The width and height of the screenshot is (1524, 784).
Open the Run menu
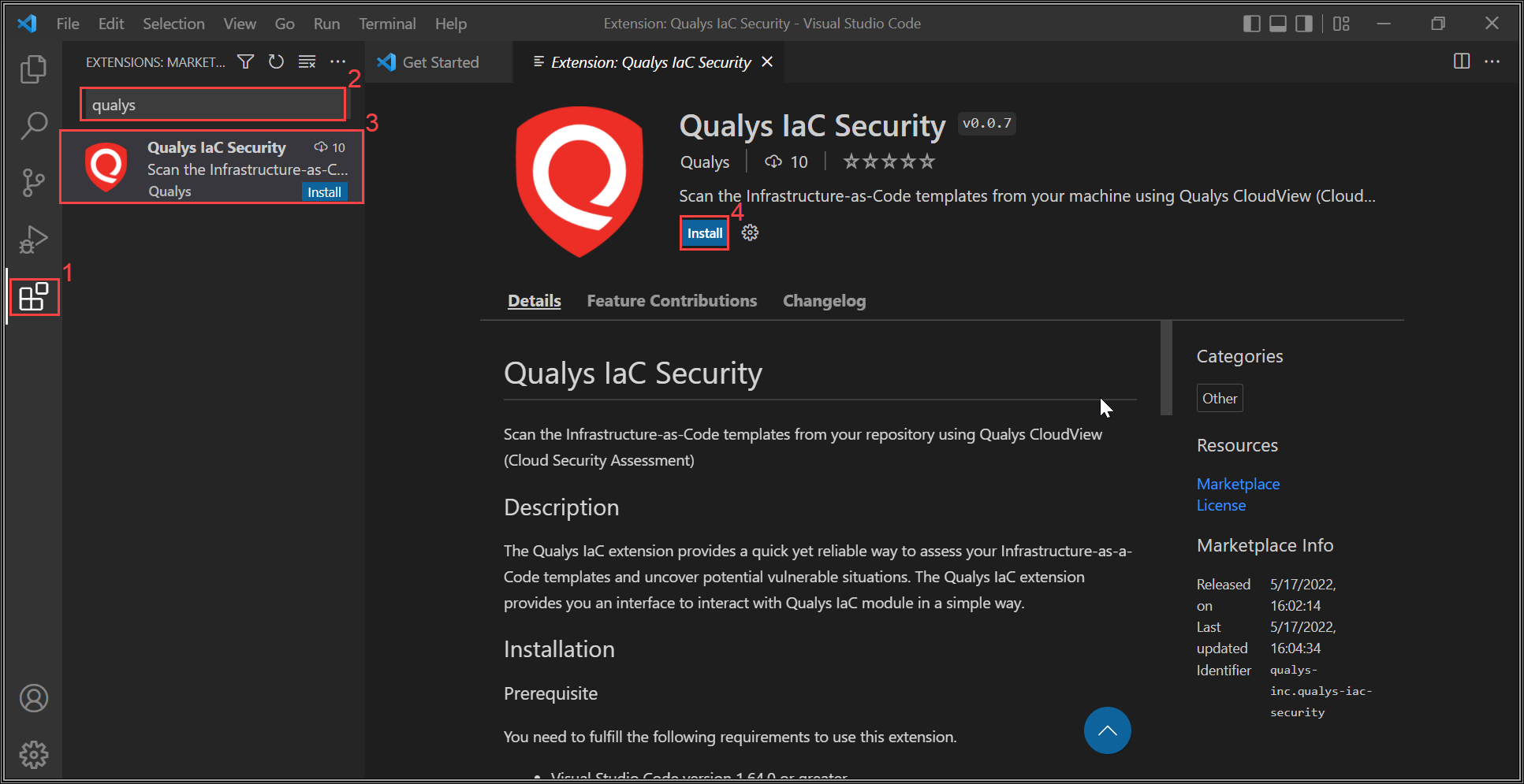(x=326, y=24)
